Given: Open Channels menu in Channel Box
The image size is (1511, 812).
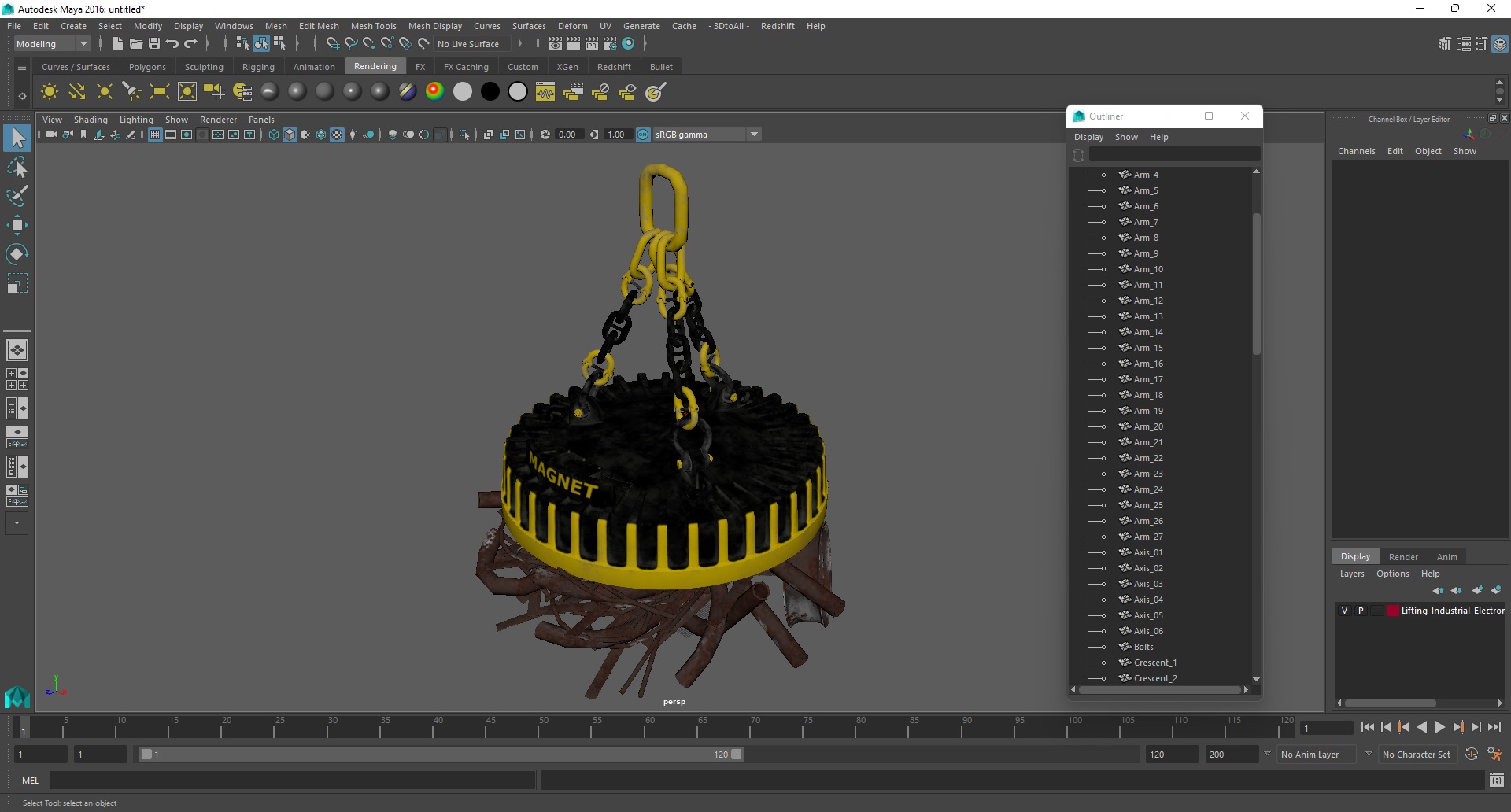Looking at the screenshot, I should (x=1356, y=151).
